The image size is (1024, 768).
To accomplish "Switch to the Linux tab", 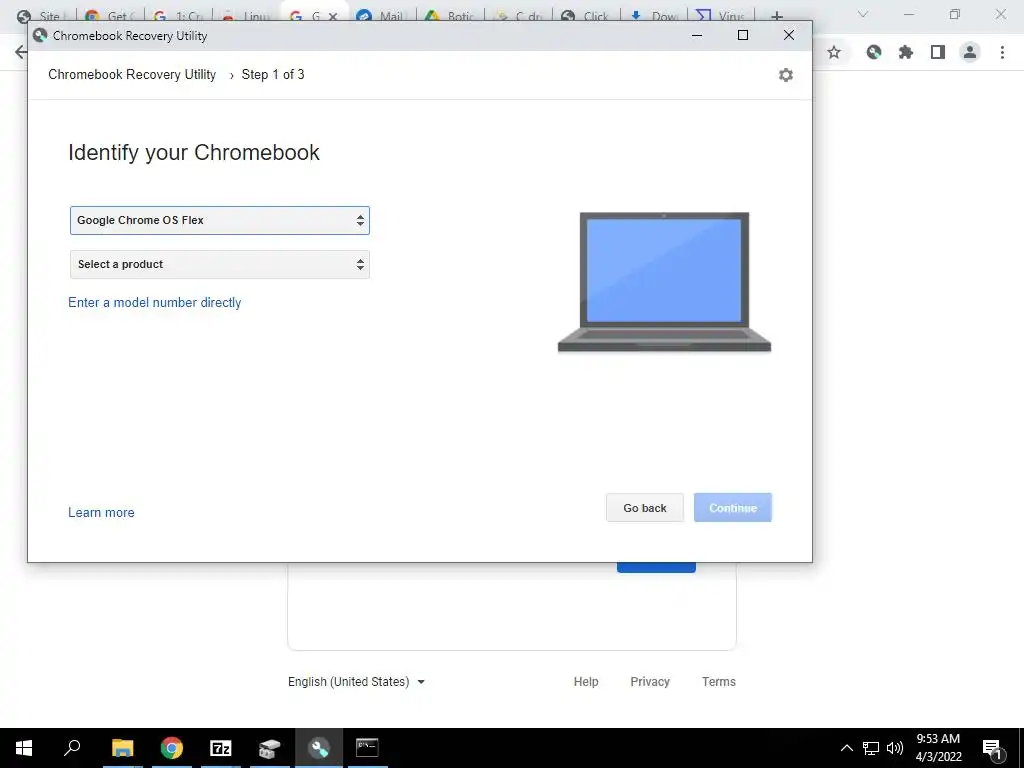I will (x=246, y=16).
